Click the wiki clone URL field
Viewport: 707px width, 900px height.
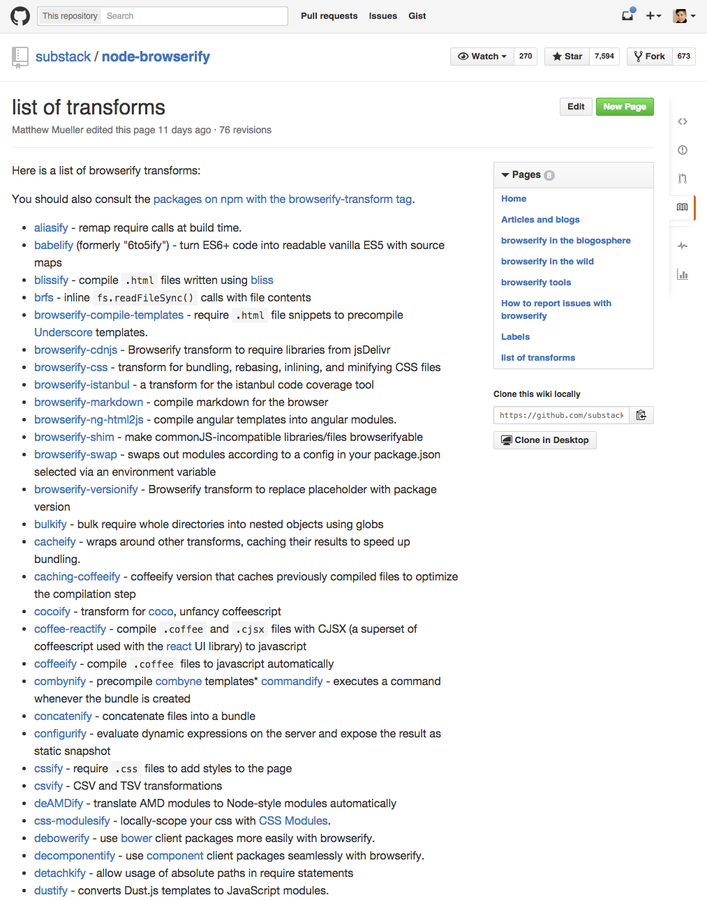tap(561, 415)
